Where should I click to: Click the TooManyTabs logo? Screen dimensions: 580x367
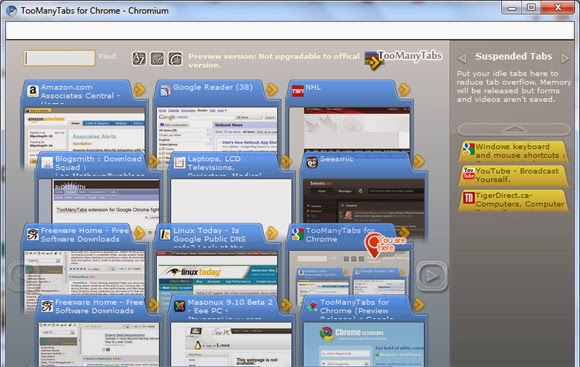pos(403,59)
